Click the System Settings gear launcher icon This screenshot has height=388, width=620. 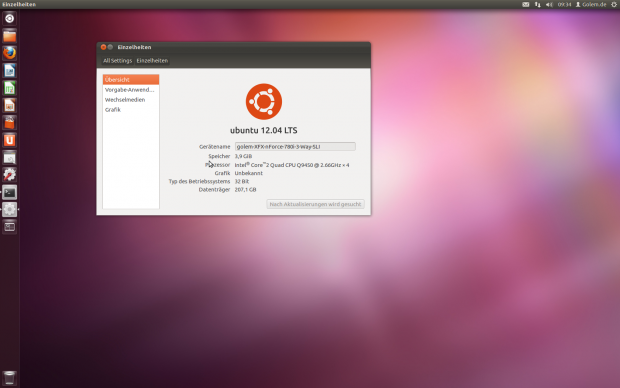click(9, 210)
